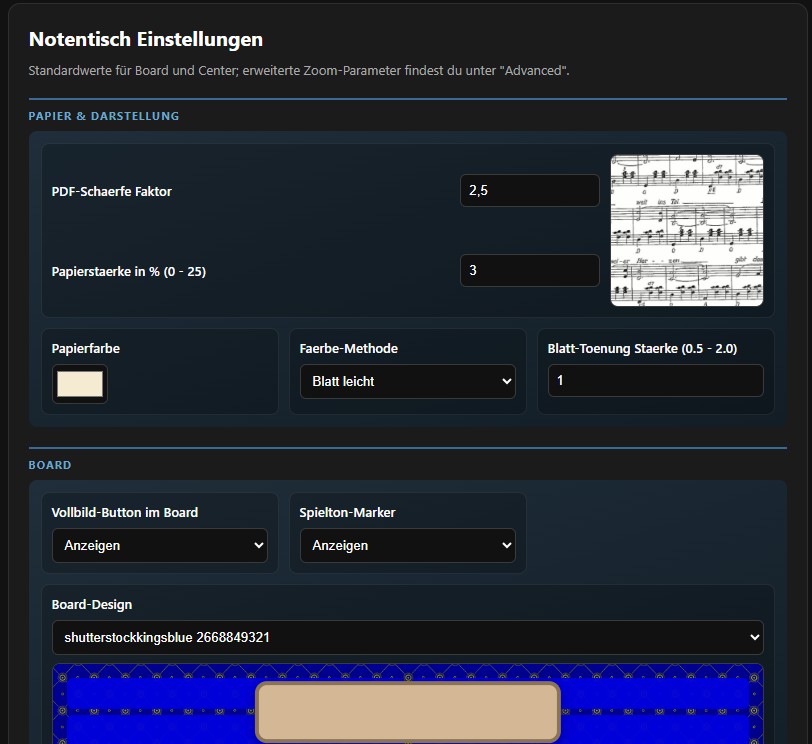The height and width of the screenshot is (744, 812).
Task: Click the 'Board-Design' label text
Action: 92,605
